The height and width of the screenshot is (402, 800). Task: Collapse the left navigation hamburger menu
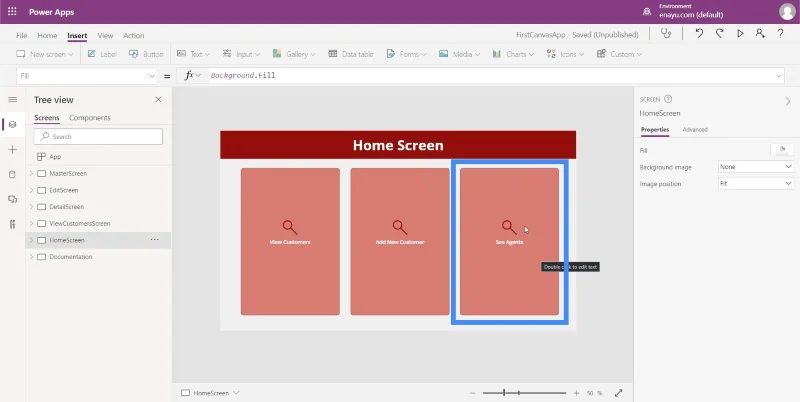[13, 99]
